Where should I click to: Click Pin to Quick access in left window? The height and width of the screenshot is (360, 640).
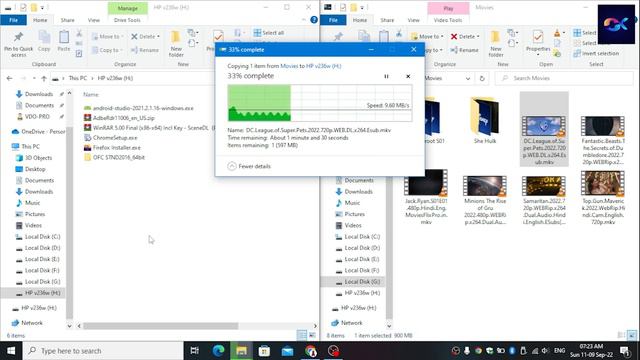[18, 44]
